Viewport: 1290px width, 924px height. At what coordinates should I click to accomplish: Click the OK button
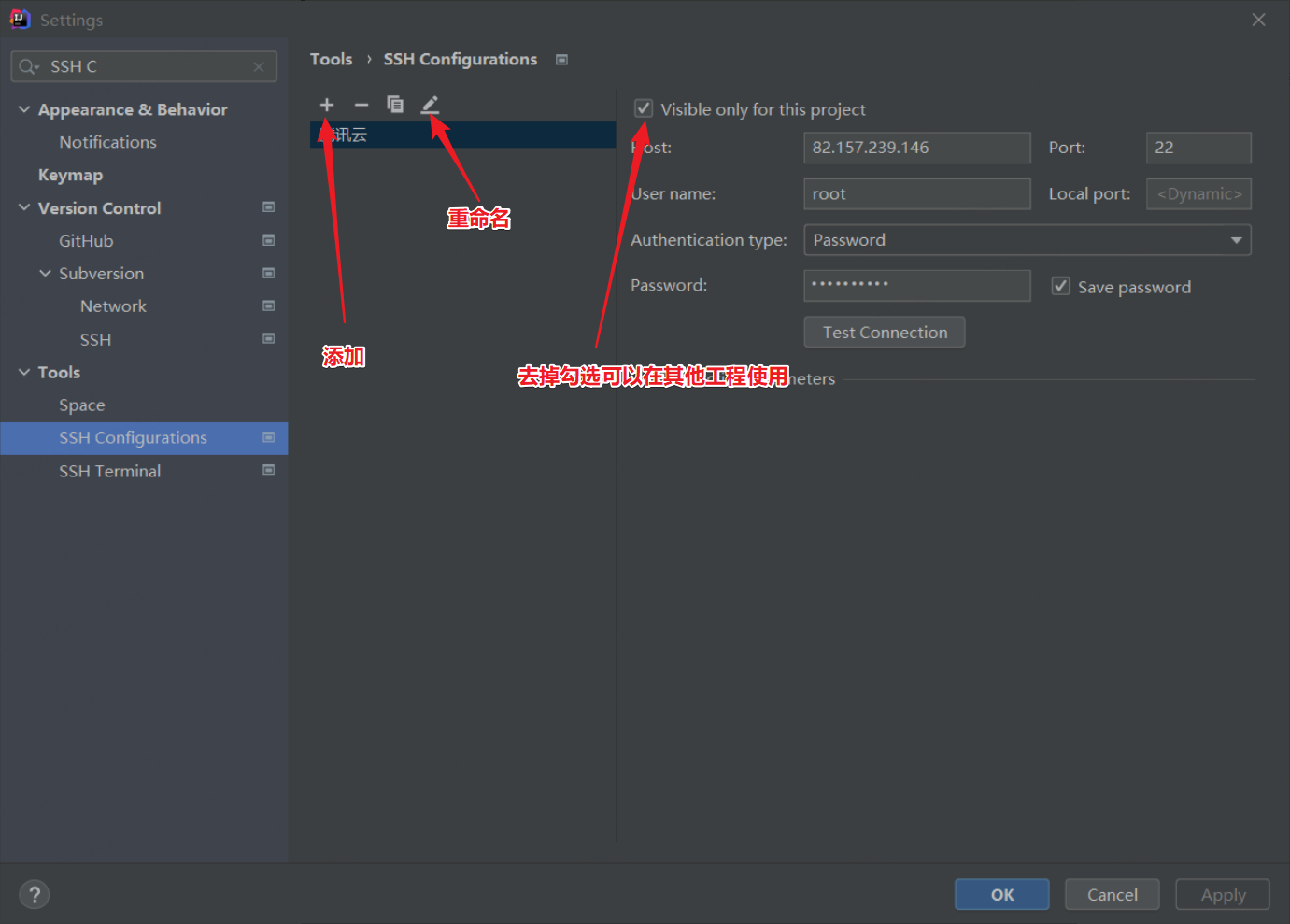tap(1001, 894)
